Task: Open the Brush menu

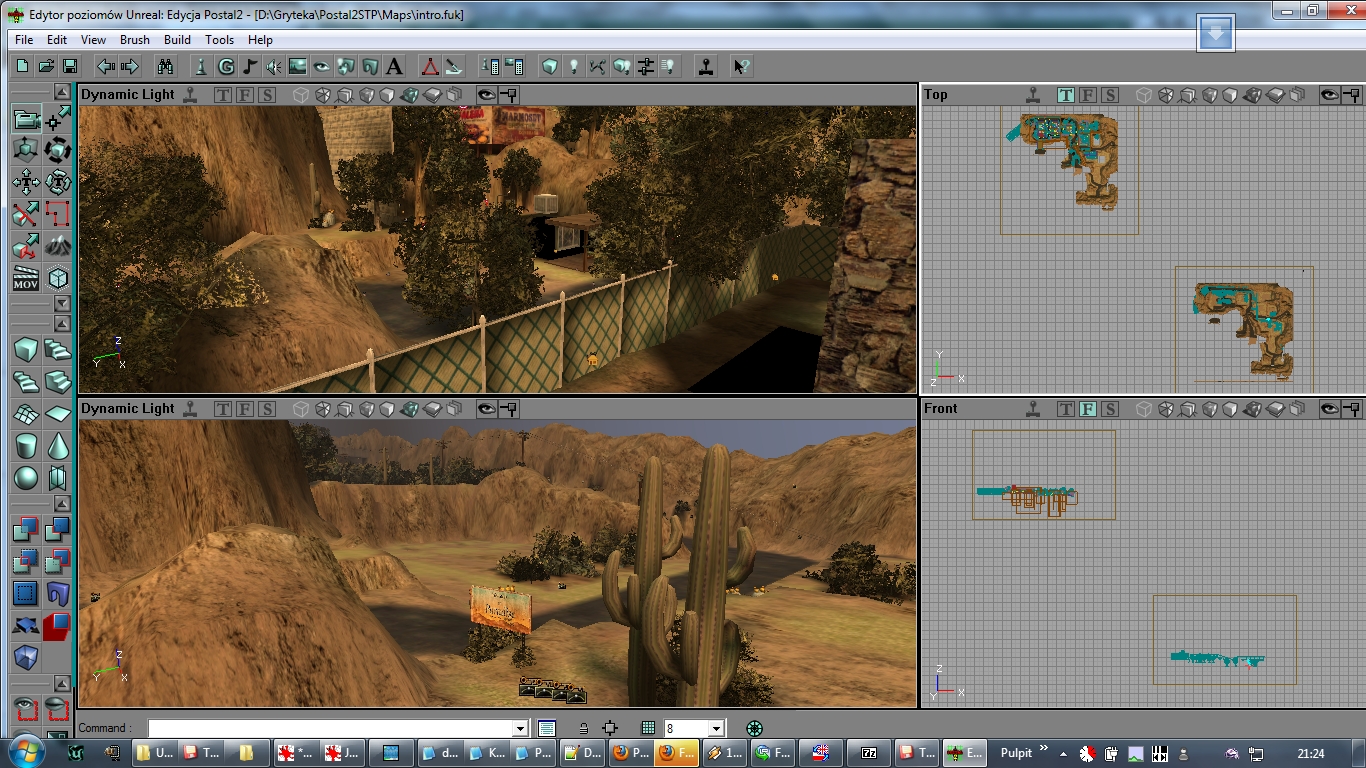Action: (x=135, y=40)
